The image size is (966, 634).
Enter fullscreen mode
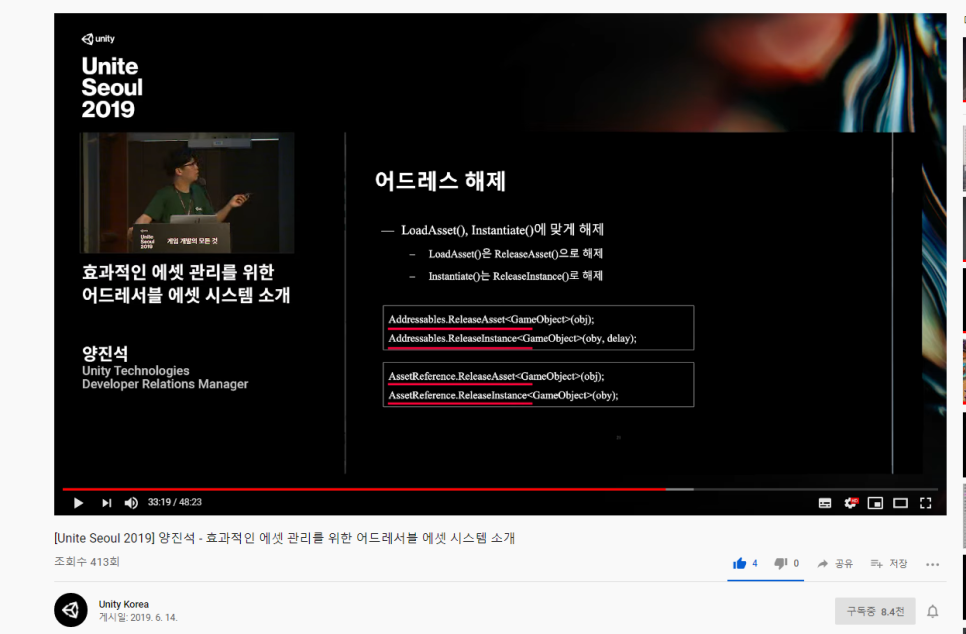926,502
